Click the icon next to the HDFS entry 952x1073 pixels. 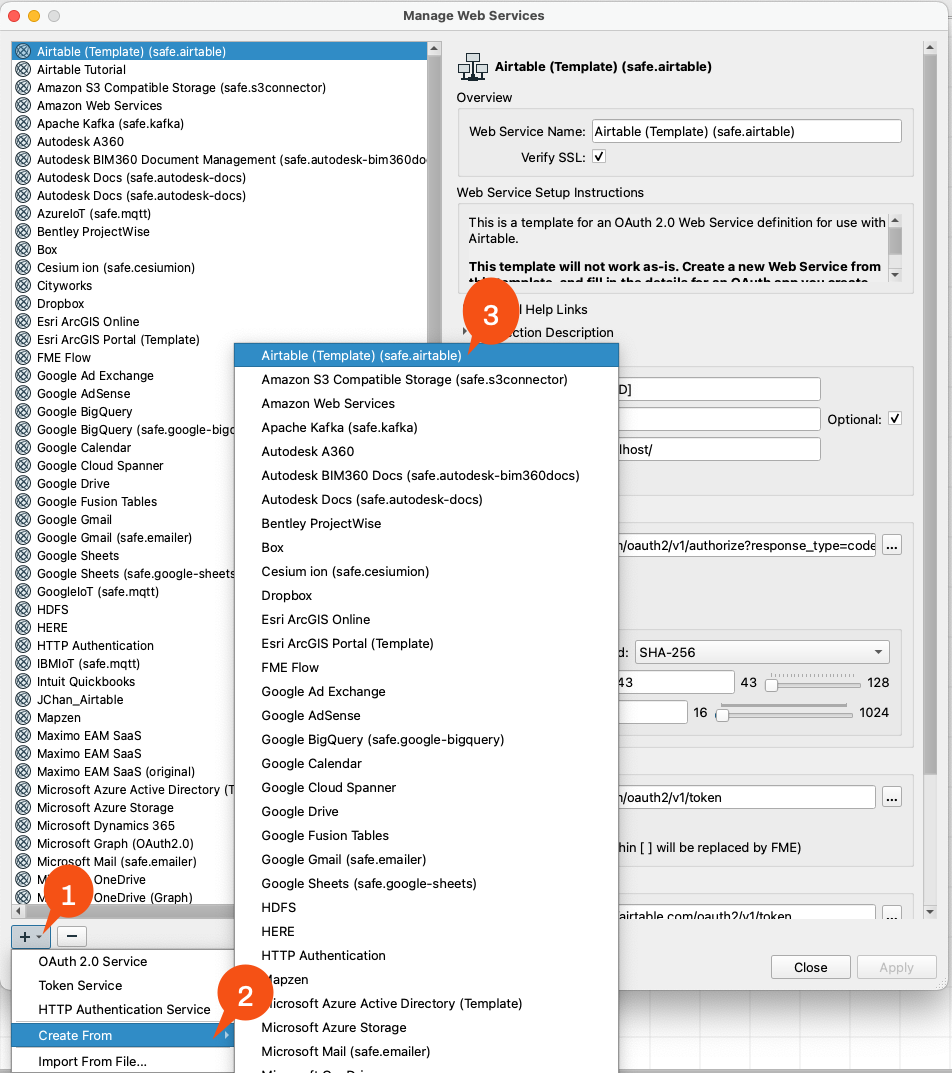coord(22,609)
